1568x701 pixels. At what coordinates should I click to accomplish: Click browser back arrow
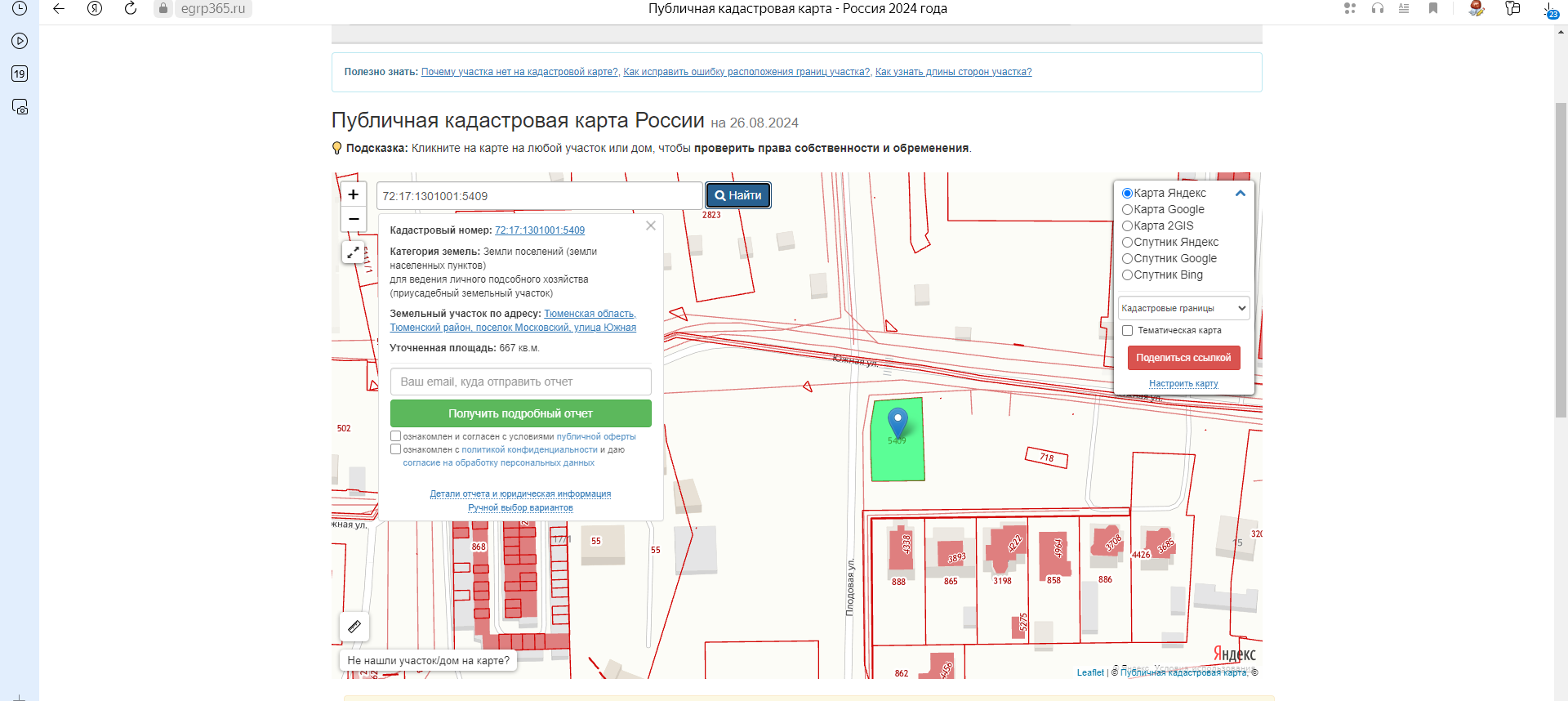pyautogui.click(x=59, y=8)
